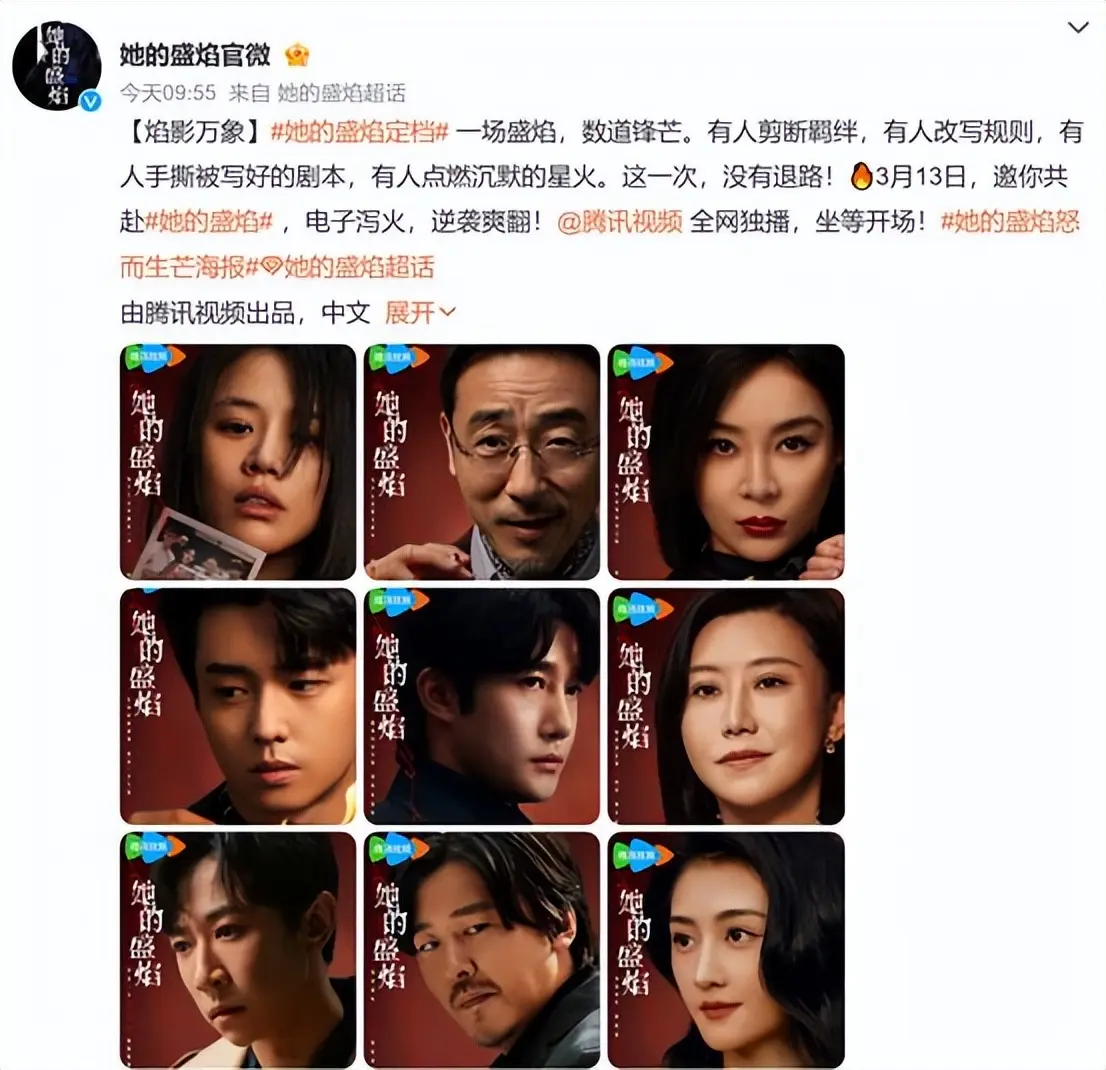Open the #她的盛焰怒而生芒海报# hashtag
This screenshot has height=1070, width=1106.
[x=600, y=245]
